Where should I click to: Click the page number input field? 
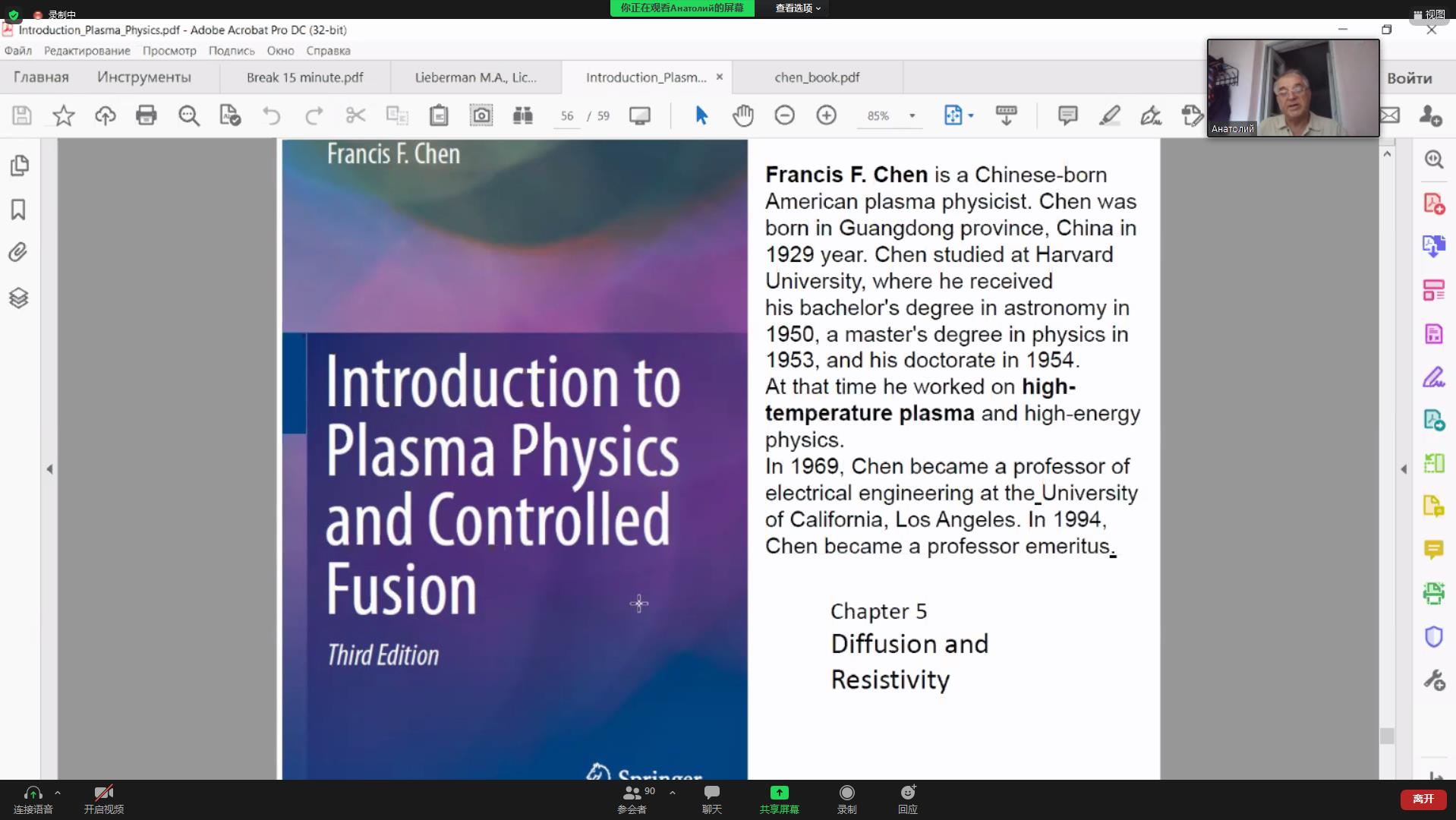[567, 116]
